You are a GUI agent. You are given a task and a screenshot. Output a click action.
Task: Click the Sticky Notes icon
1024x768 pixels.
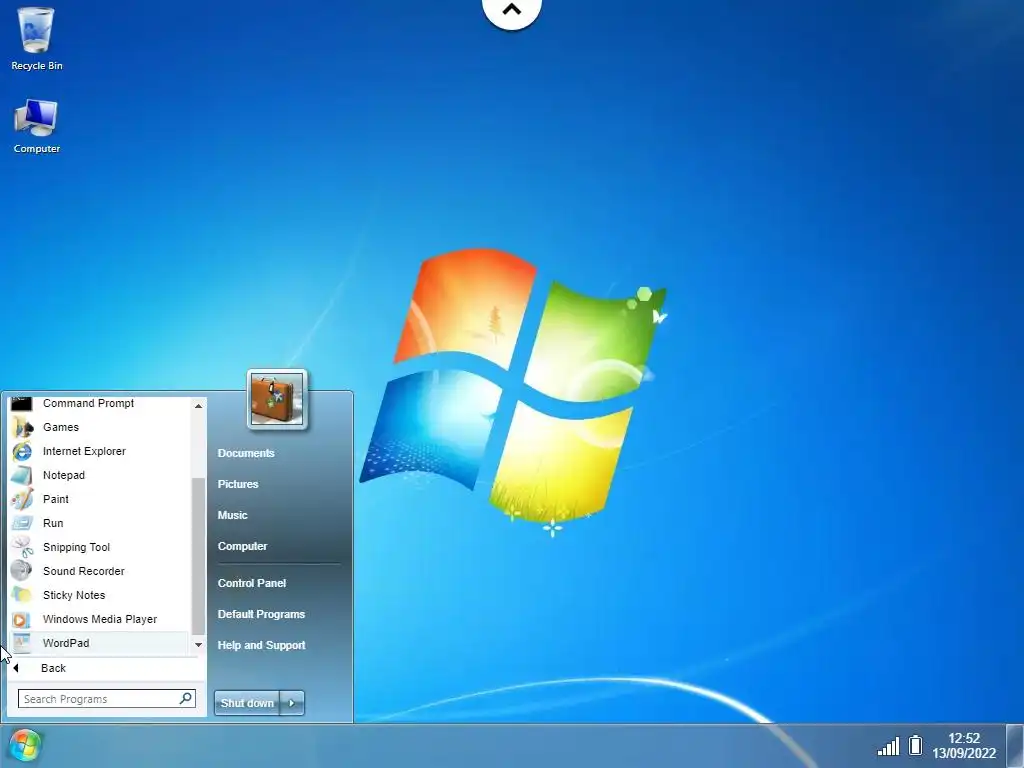22,595
